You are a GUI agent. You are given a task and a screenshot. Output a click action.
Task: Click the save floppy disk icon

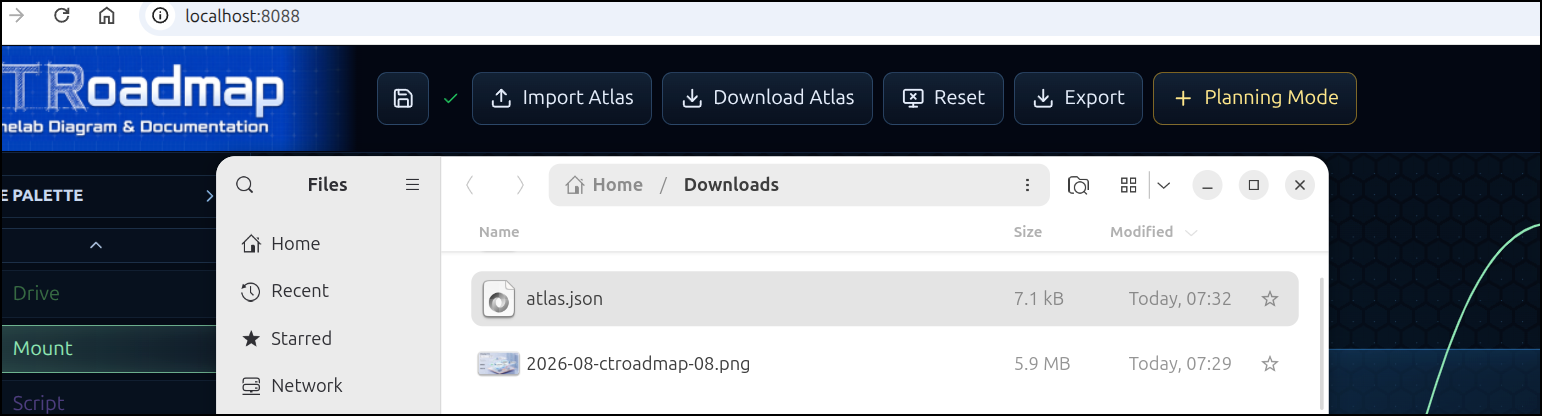(403, 98)
